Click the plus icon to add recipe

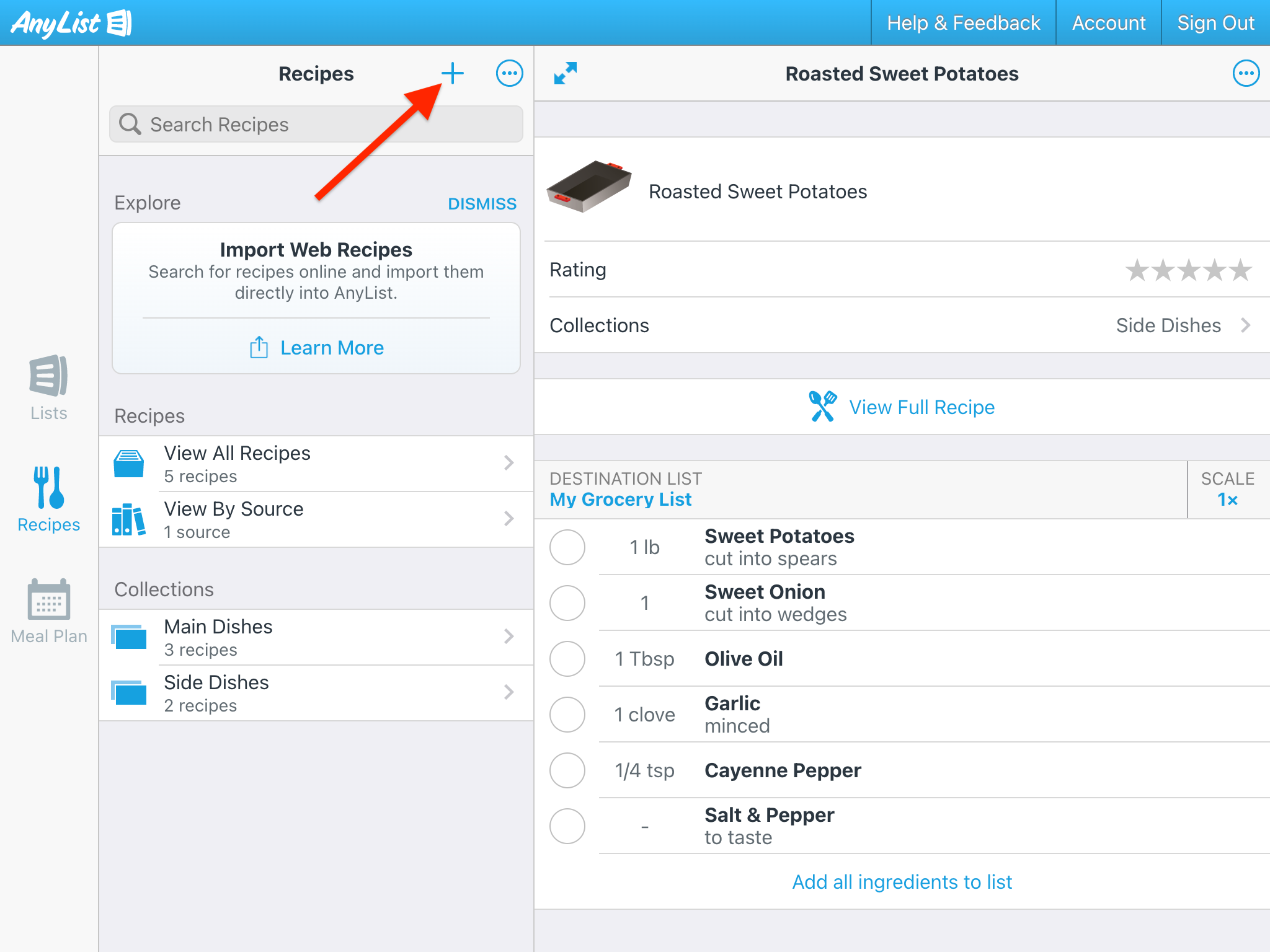(452, 73)
